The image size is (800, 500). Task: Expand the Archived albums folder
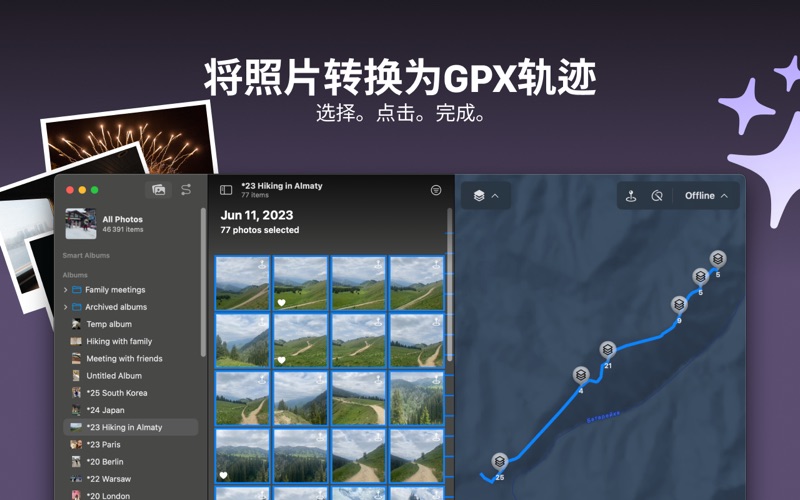coord(65,307)
